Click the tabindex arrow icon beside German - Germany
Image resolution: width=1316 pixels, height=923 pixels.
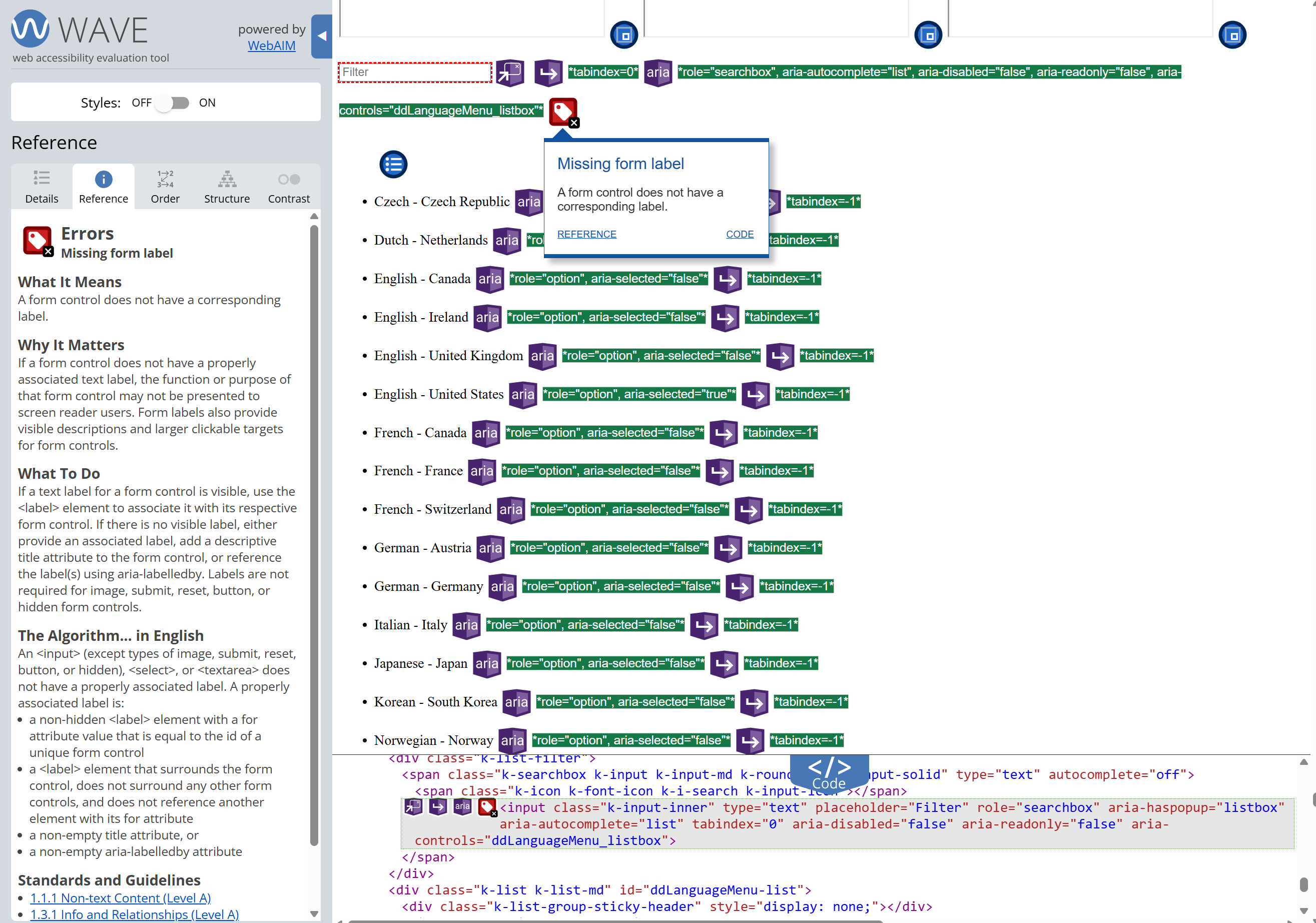(x=740, y=587)
